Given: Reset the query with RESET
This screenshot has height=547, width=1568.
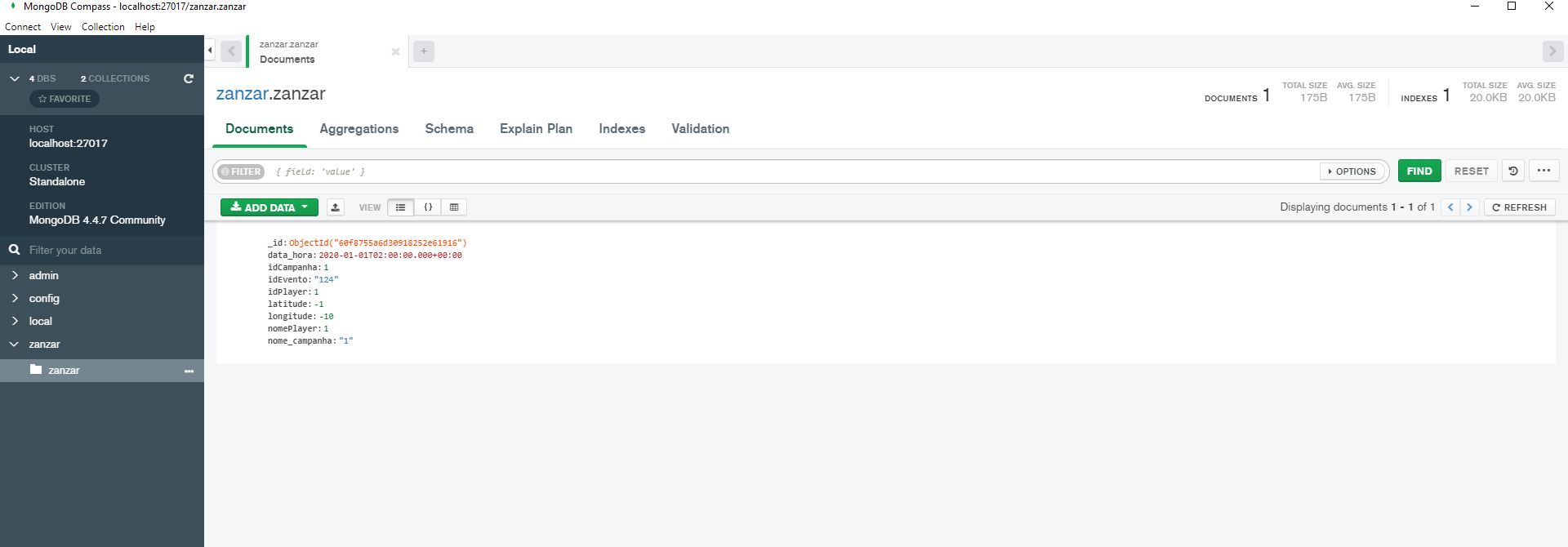Looking at the screenshot, I should tap(1472, 171).
